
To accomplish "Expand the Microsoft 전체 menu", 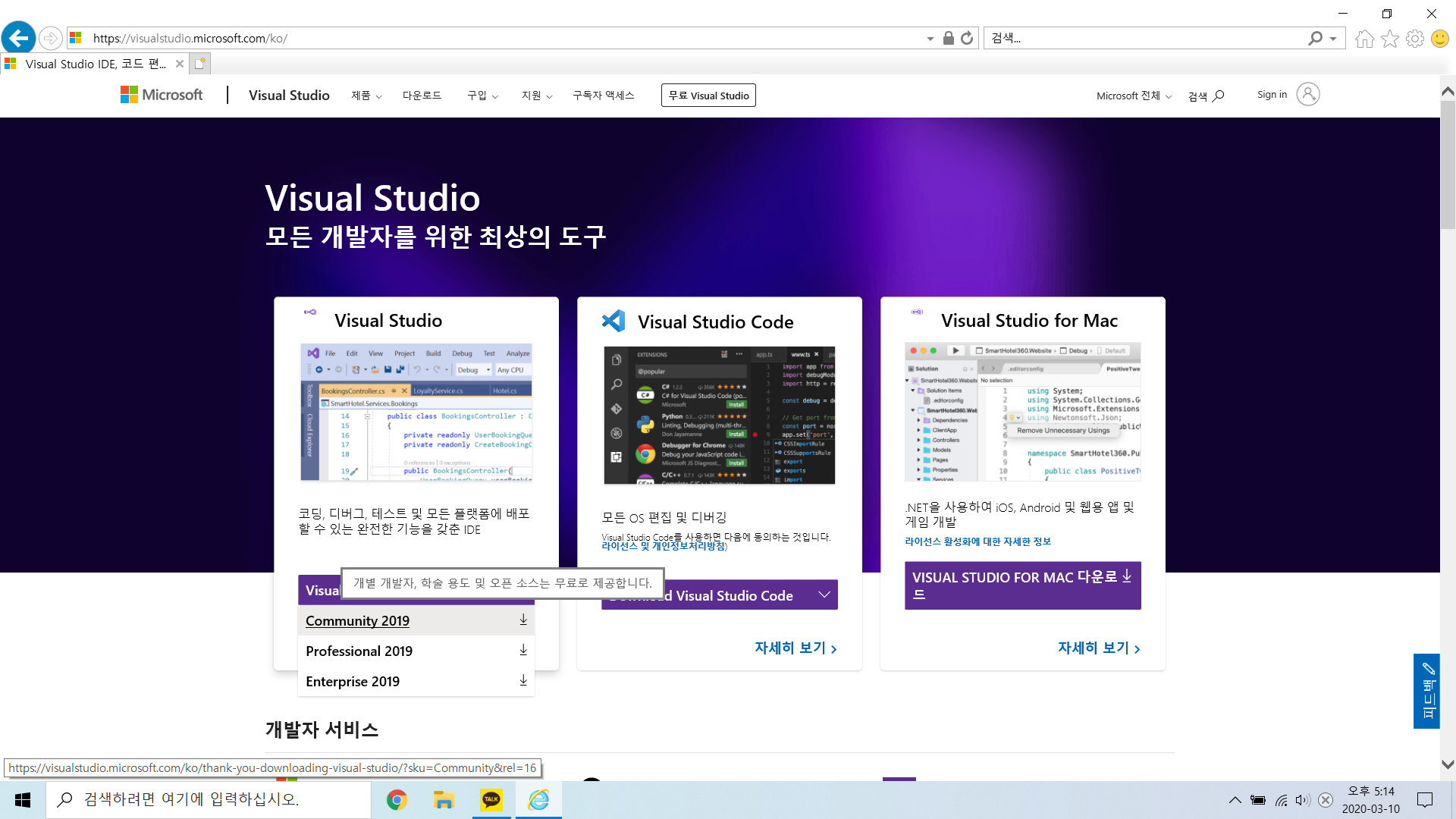I will click(x=1134, y=96).
